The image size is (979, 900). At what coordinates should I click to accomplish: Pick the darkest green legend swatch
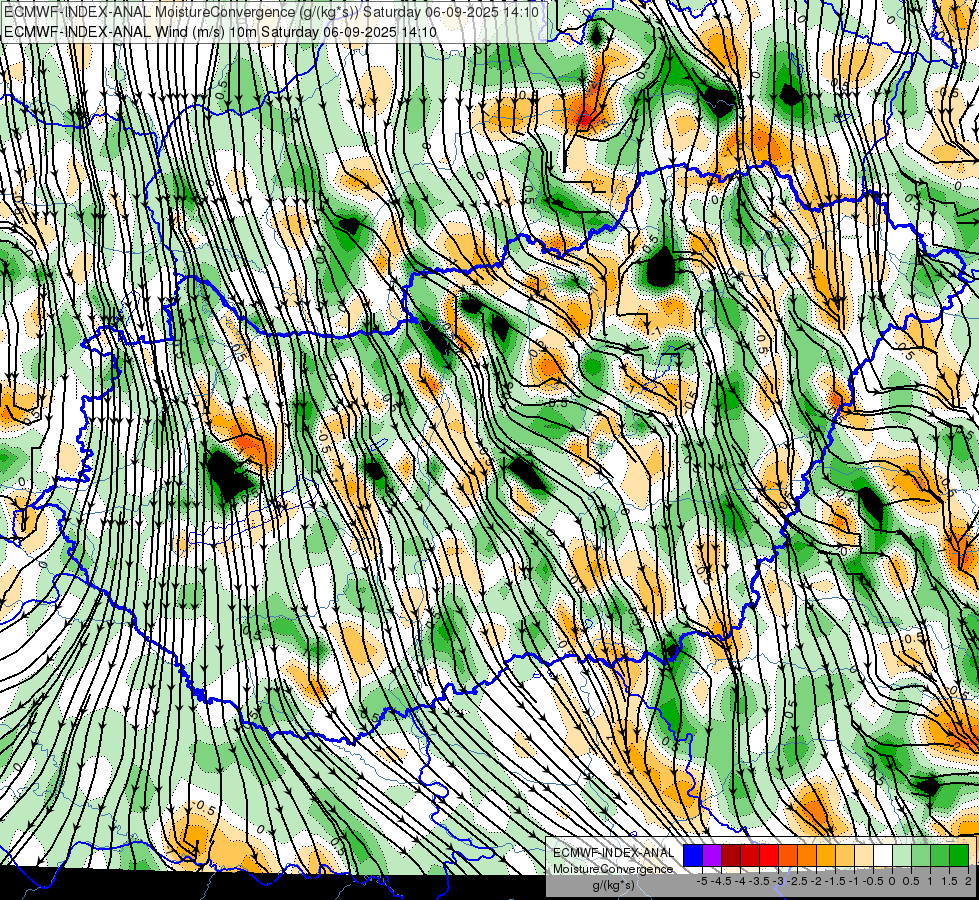[x=959, y=855]
